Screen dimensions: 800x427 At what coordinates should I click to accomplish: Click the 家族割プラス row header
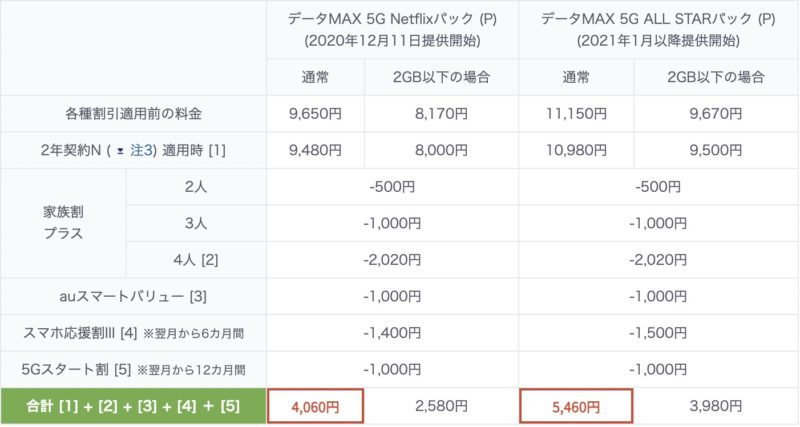click(64, 223)
